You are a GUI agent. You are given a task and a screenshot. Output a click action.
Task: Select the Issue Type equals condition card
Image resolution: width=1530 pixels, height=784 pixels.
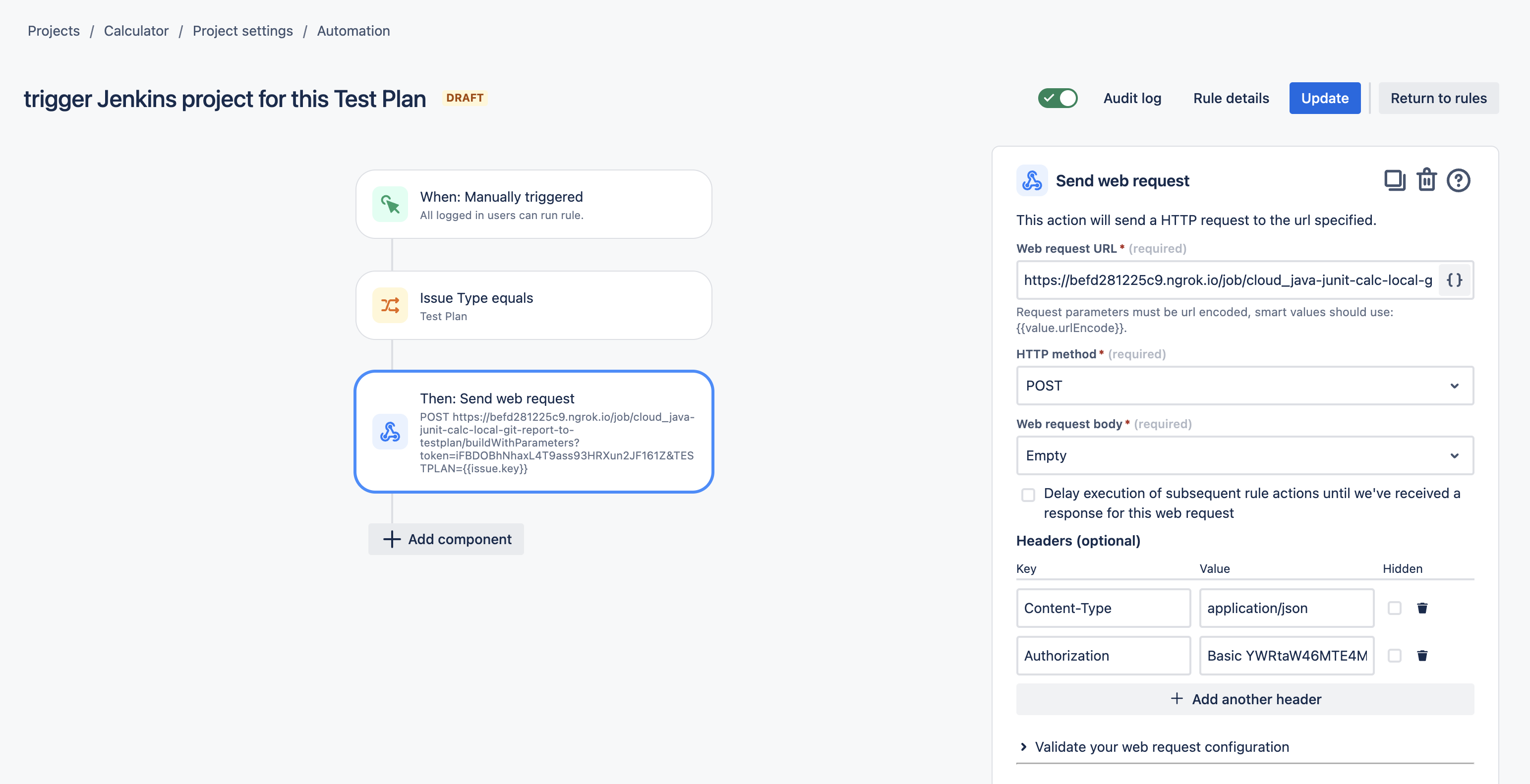pyautogui.click(x=533, y=305)
